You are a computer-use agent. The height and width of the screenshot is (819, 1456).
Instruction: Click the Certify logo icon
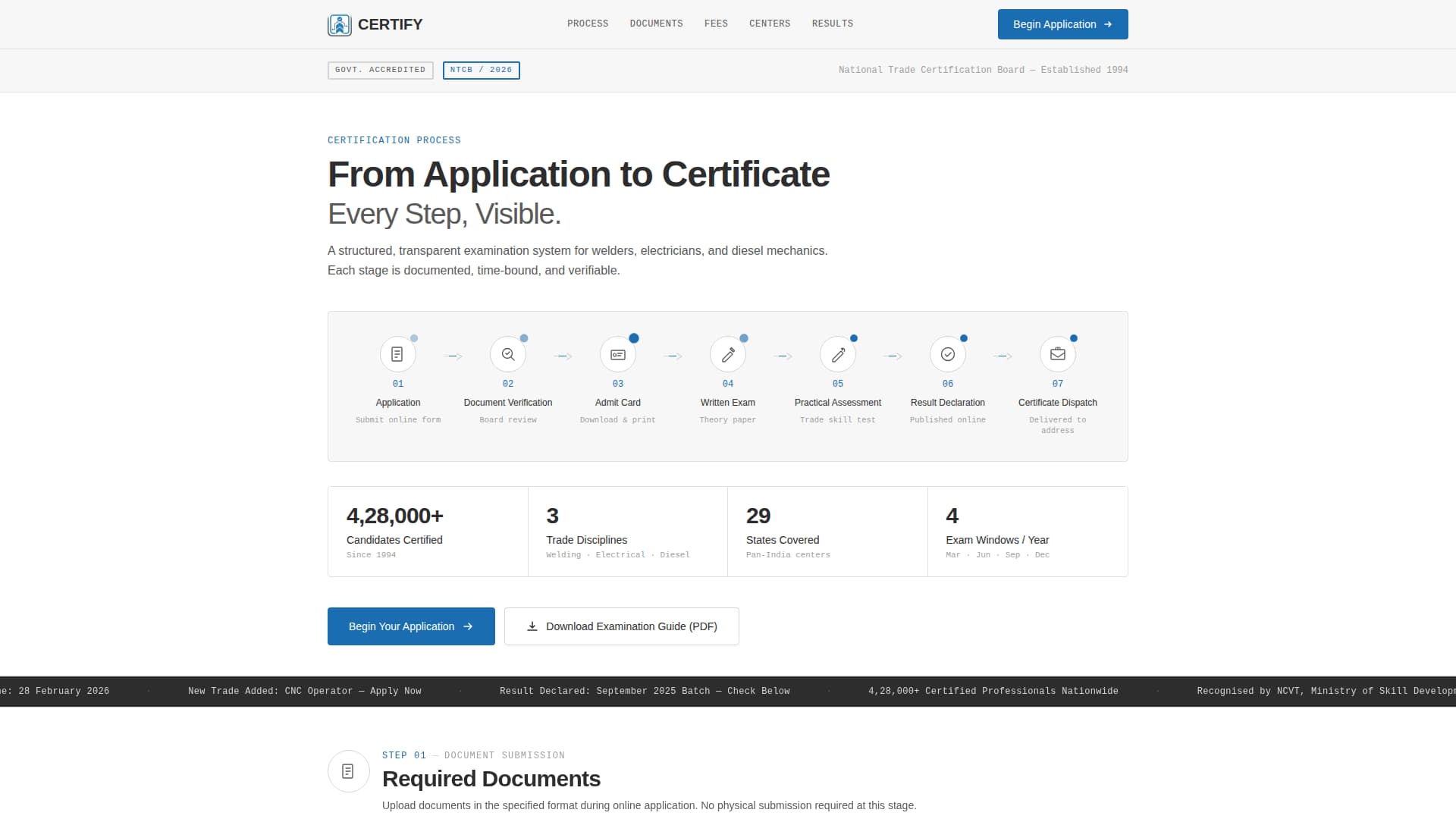[x=339, y=25]
